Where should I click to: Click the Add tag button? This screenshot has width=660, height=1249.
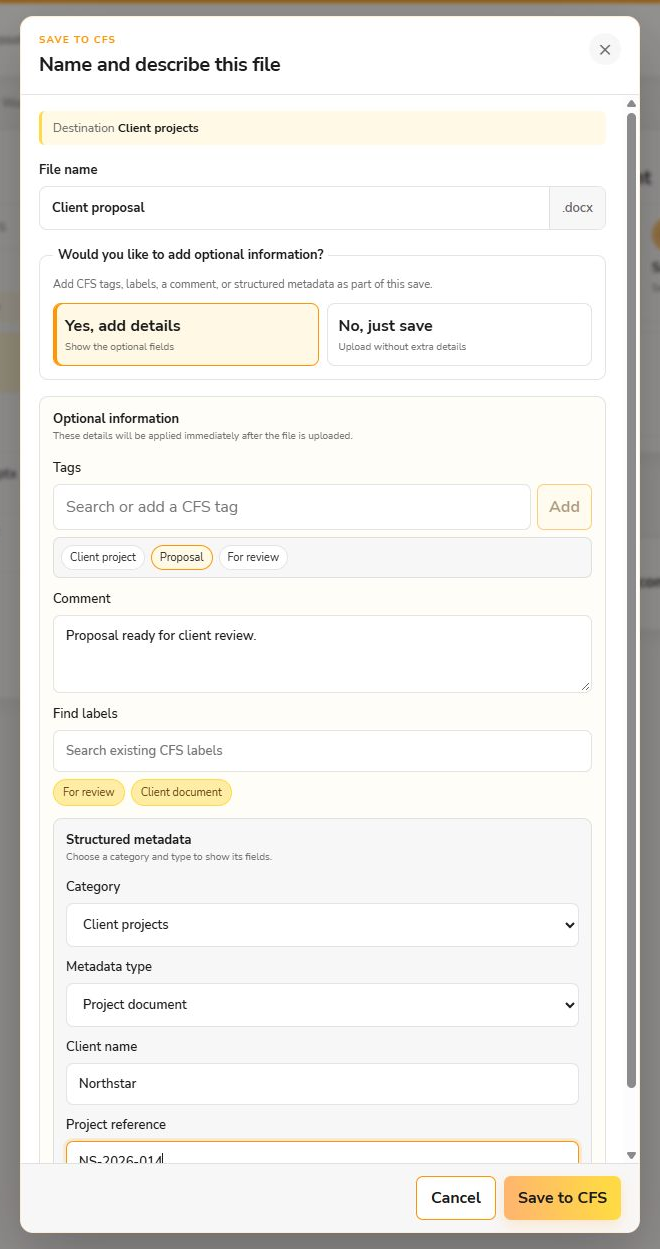pyautogui.click(x=564, y=507)
